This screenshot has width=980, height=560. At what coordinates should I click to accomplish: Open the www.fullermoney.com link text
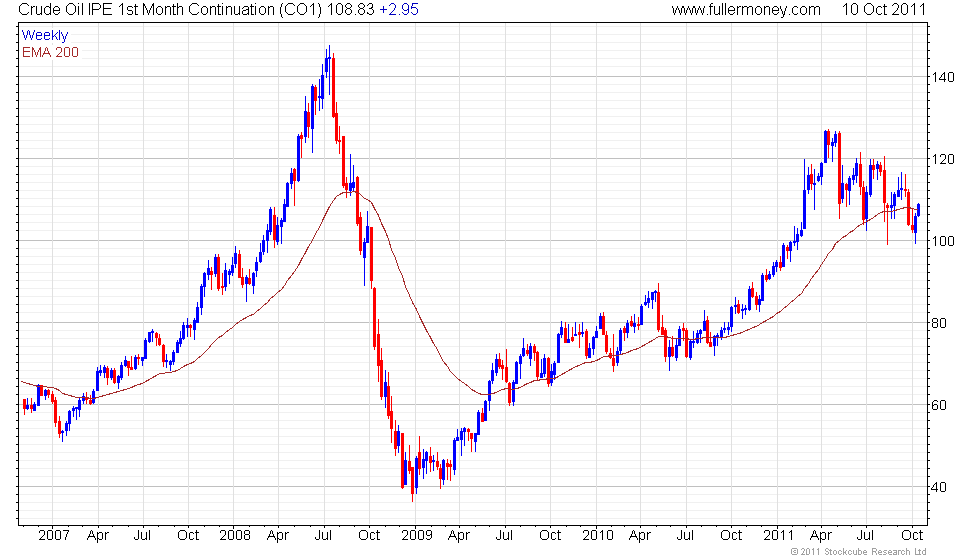click(x=746, y=9)
